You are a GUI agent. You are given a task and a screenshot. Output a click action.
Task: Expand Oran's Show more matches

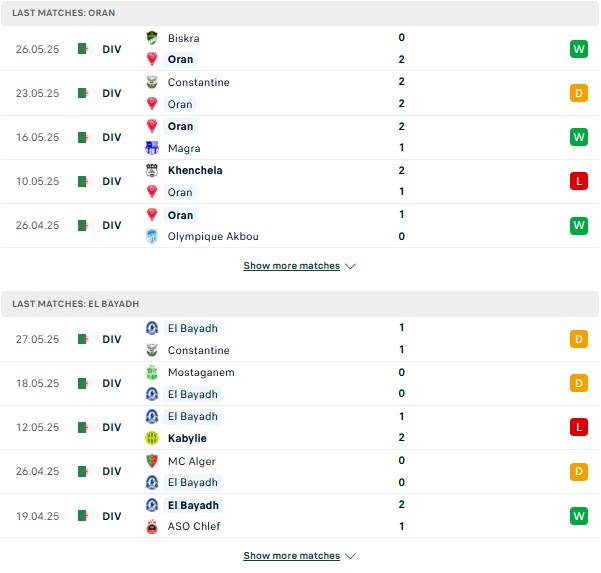click(299, 266)
